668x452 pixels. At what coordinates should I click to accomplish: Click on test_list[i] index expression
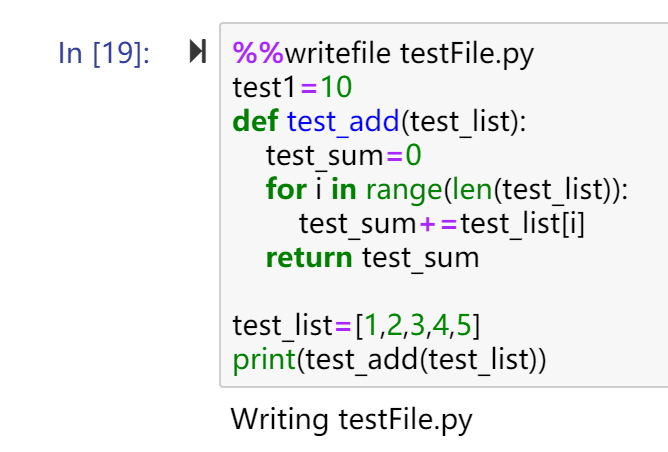523,224
